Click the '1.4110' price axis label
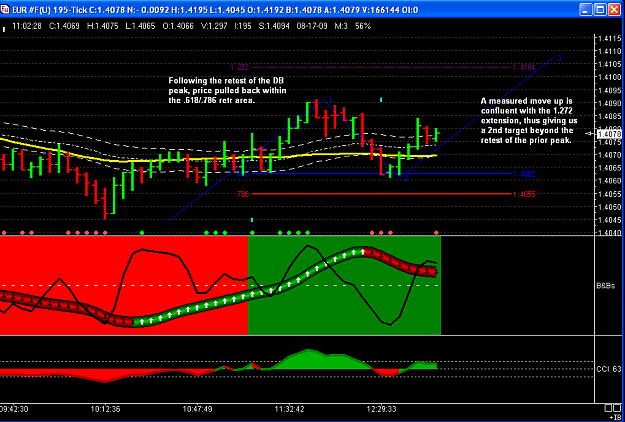This screenshot has width=625, height=422. (609, 51)
